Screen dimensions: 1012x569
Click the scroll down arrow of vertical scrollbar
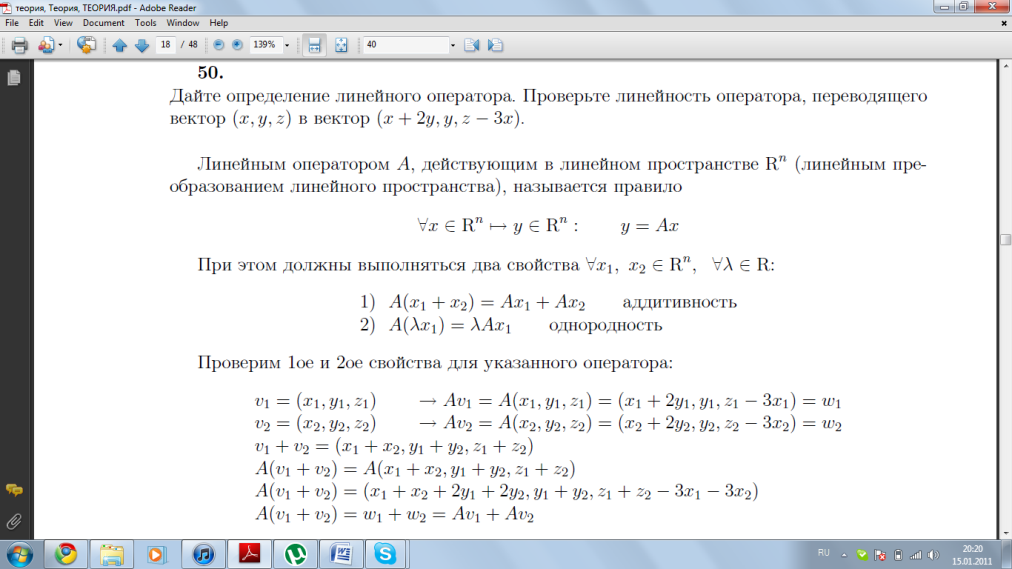1006,533
